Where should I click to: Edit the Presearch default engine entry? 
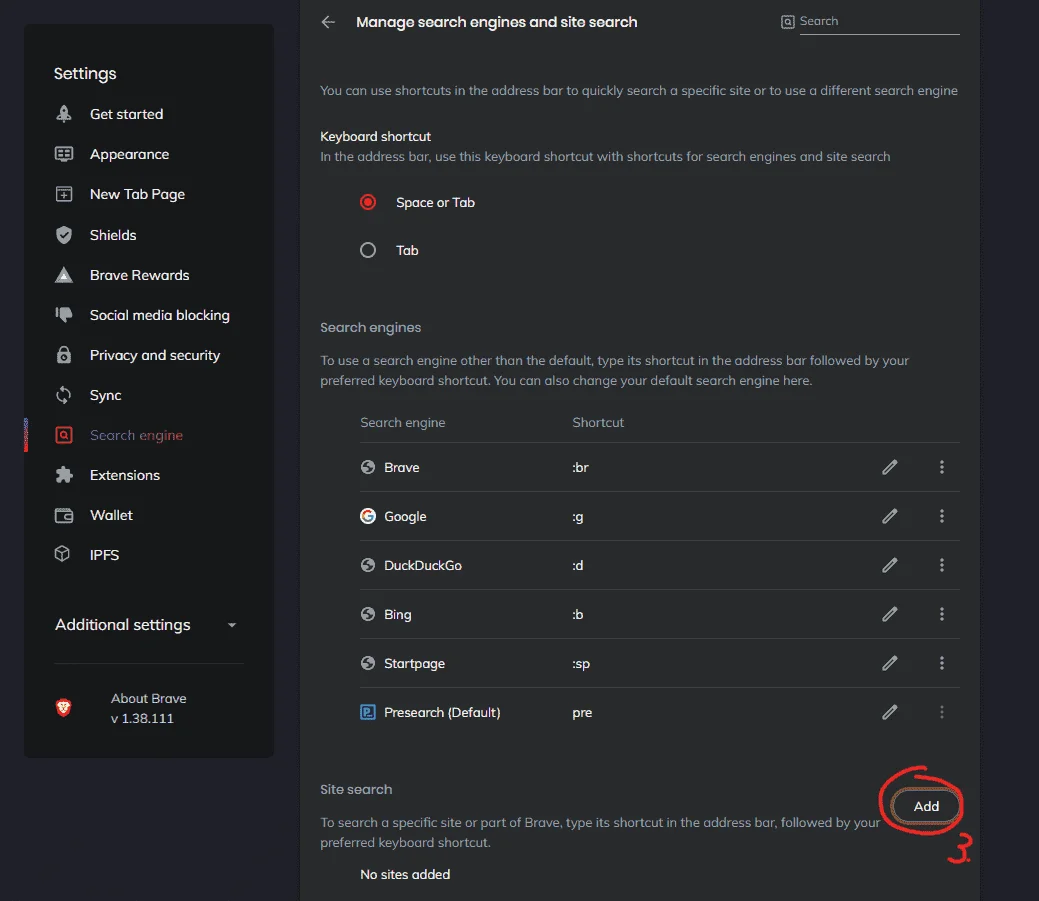[x=890, y=712]
